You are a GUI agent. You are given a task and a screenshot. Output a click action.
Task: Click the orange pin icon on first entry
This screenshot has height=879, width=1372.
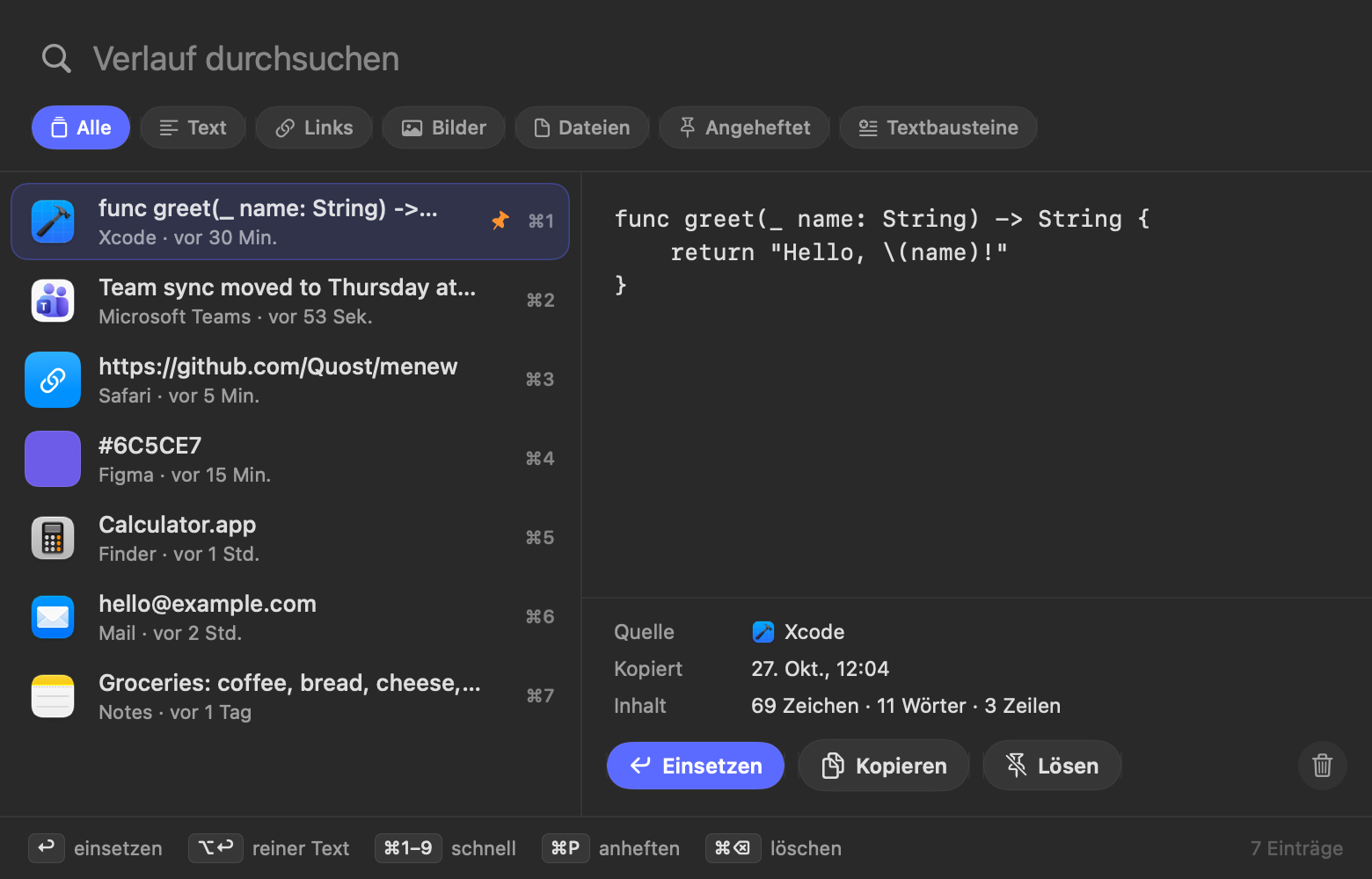tap(500, 221)
